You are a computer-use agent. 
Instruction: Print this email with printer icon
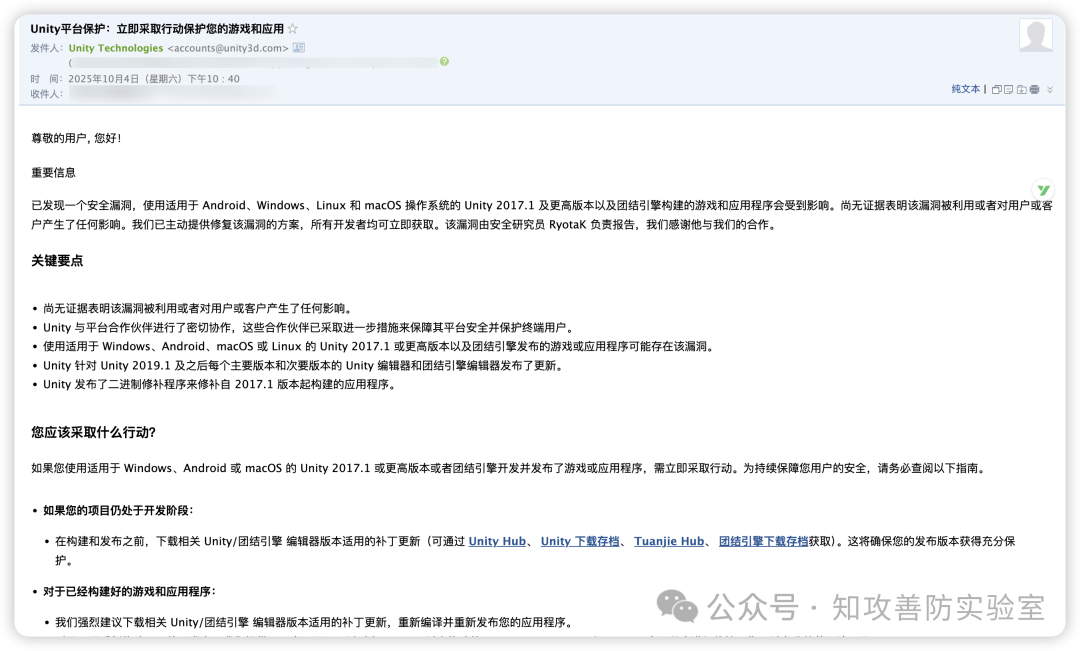point(1035,90)
